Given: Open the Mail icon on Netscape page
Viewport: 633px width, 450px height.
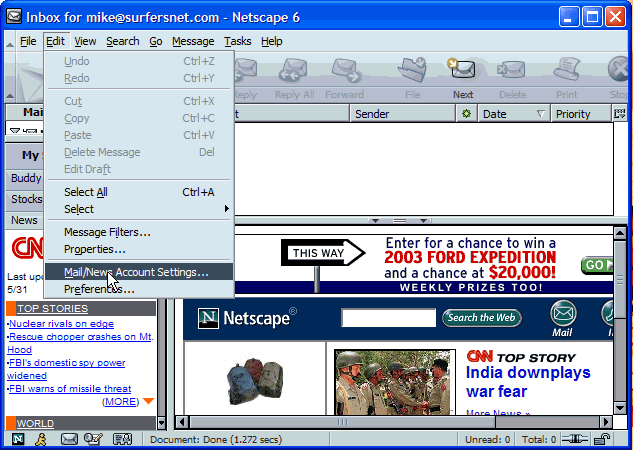Looking at the screenshot, I should (563, 317).
